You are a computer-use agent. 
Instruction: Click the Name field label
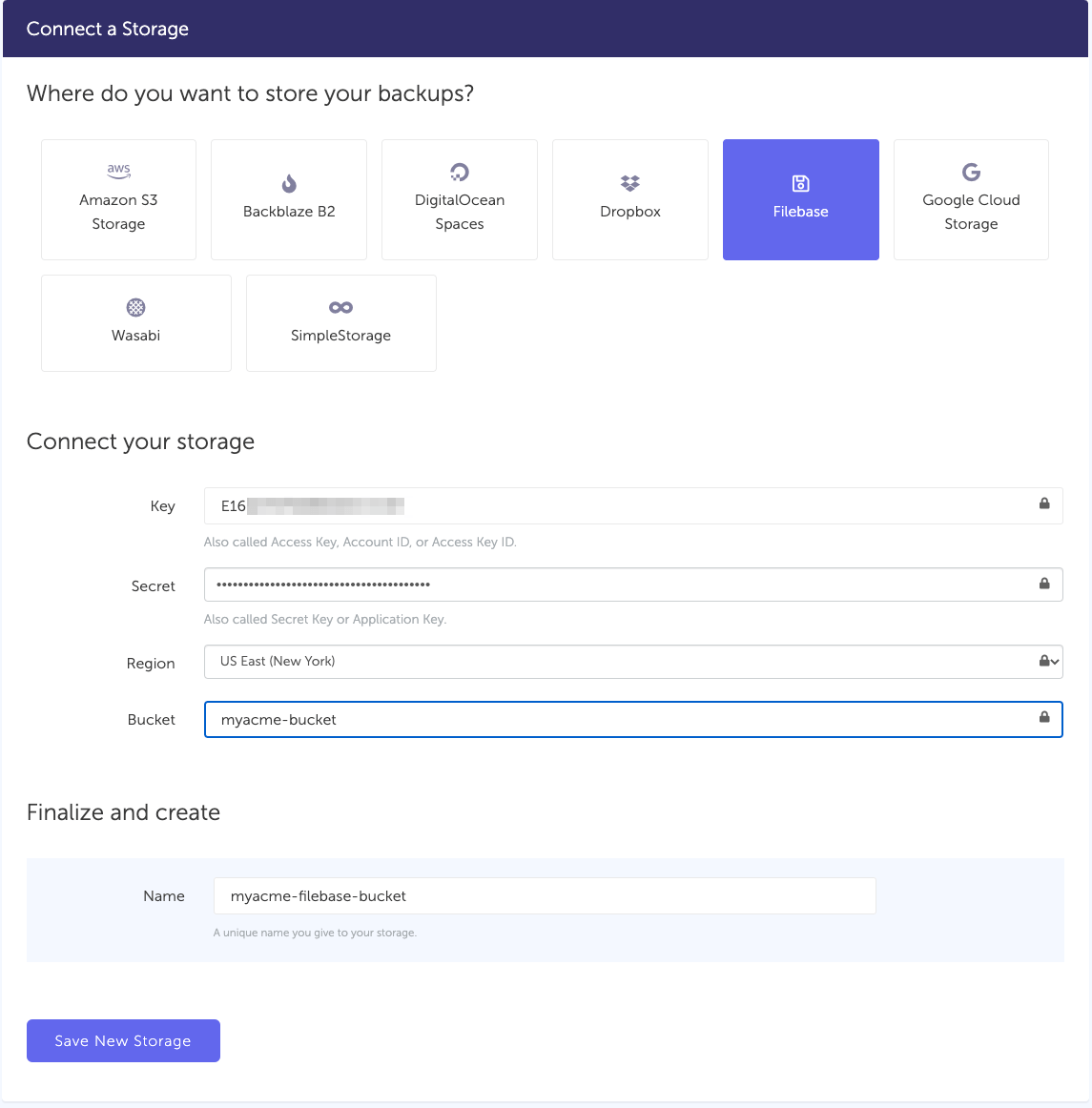click(164, 896)
